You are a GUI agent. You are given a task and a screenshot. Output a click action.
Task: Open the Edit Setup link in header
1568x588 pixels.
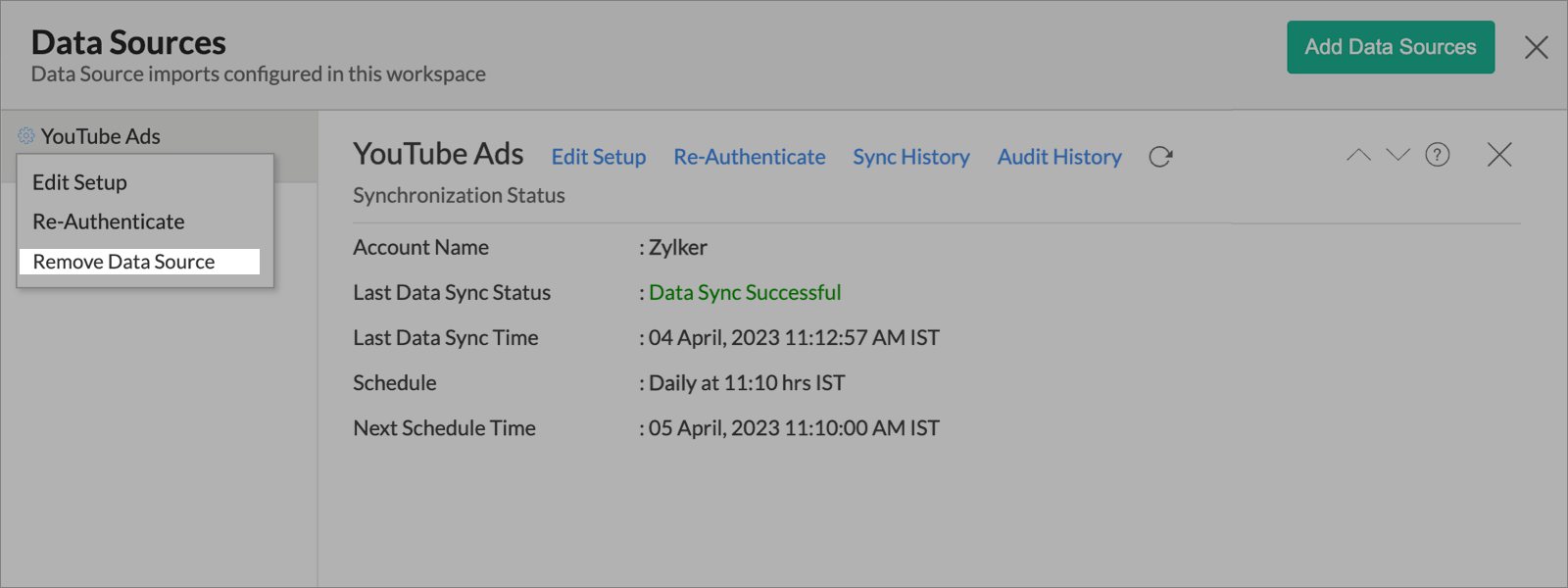[599, 157]
